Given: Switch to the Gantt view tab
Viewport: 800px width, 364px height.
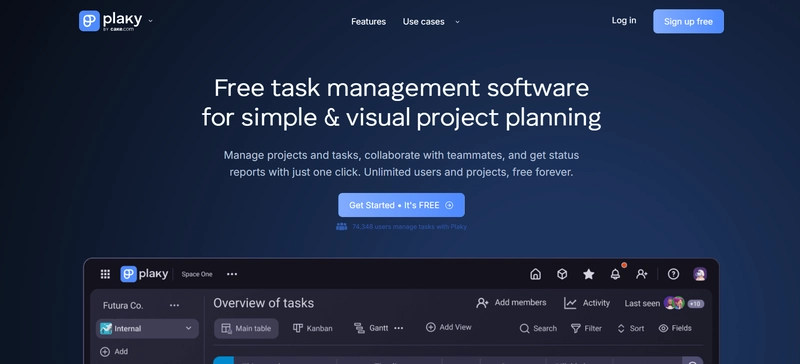Looking at the screenshot, I should [371, 328].
